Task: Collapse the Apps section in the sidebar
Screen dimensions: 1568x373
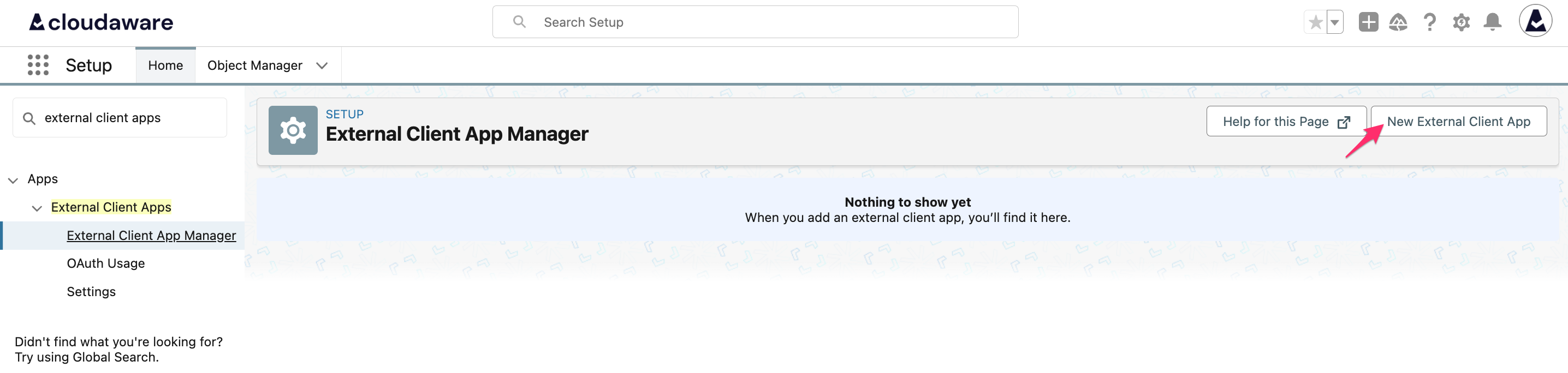Action: tap(14, 180)
